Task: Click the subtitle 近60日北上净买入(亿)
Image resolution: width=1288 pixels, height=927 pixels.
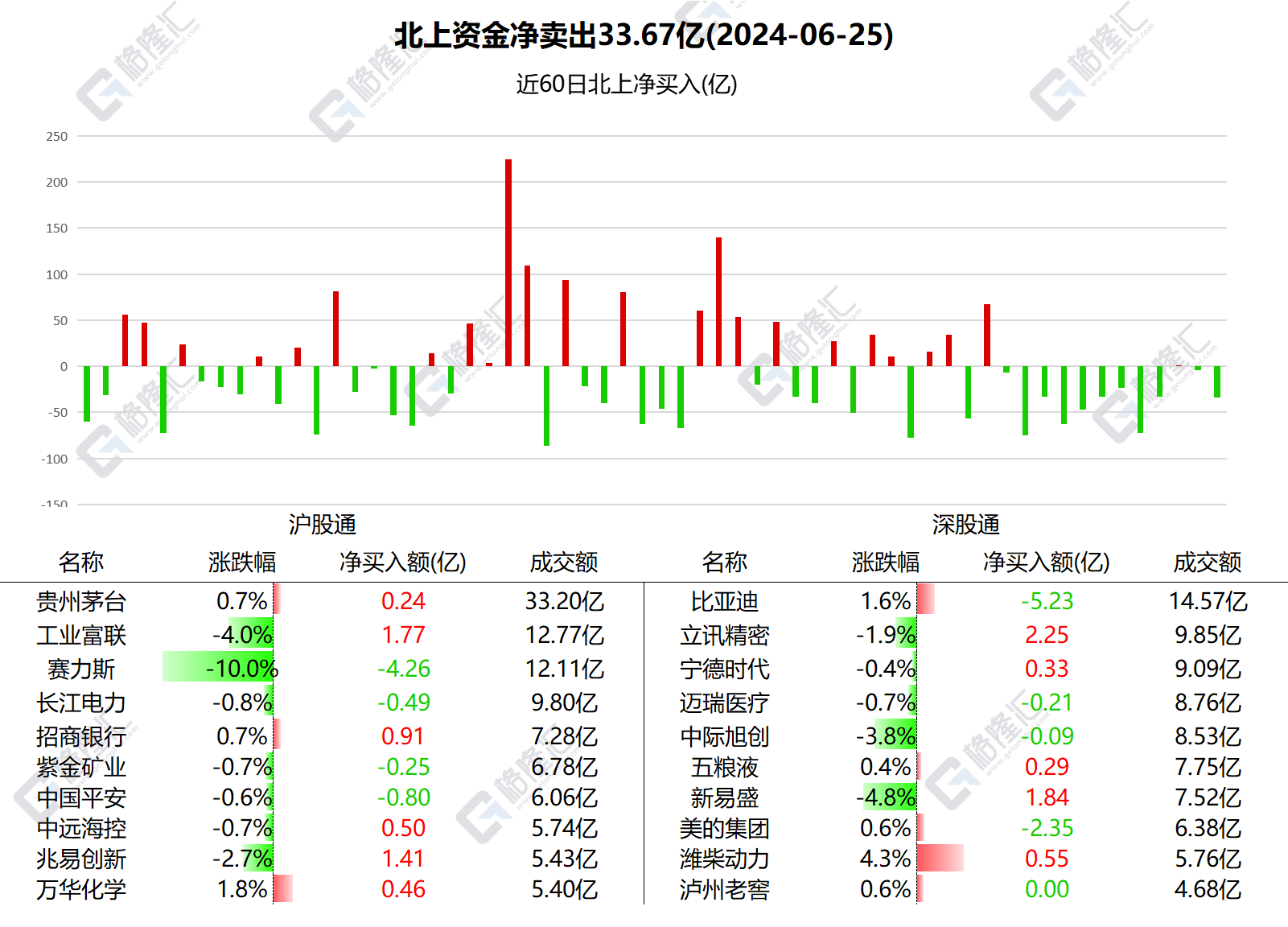Action: [627, 84]
